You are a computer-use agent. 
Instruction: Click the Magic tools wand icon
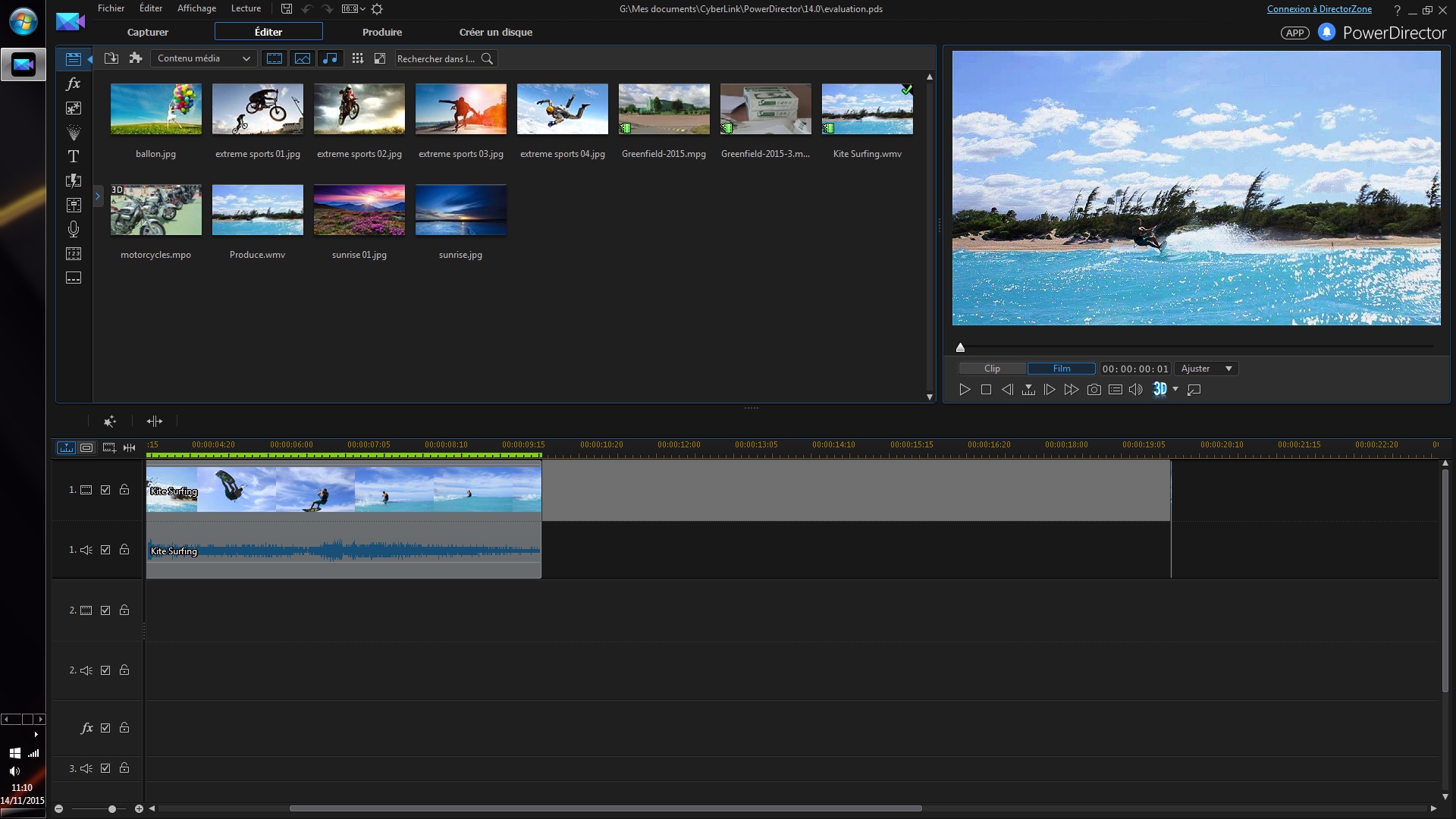pos(110,421)
